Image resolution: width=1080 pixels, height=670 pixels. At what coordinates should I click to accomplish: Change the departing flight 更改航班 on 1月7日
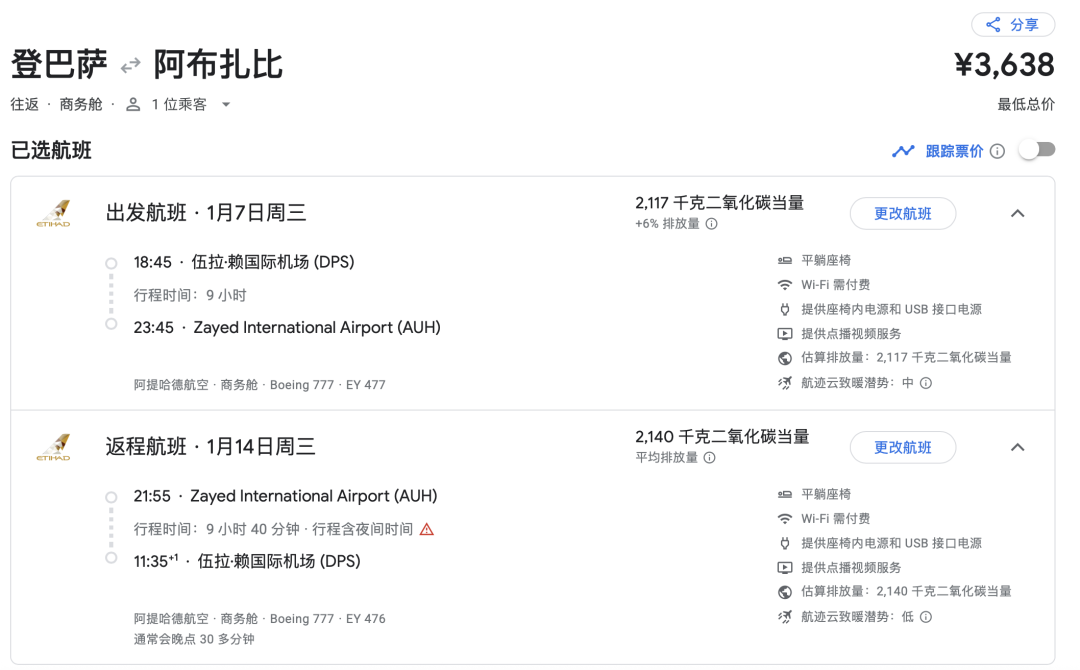(902, 213)
